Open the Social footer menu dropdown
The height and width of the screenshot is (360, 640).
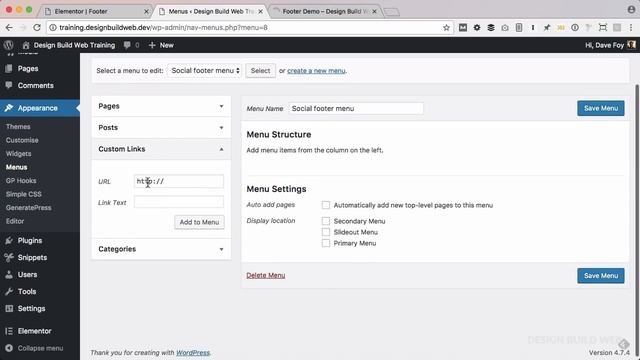(x=204, y=71)
